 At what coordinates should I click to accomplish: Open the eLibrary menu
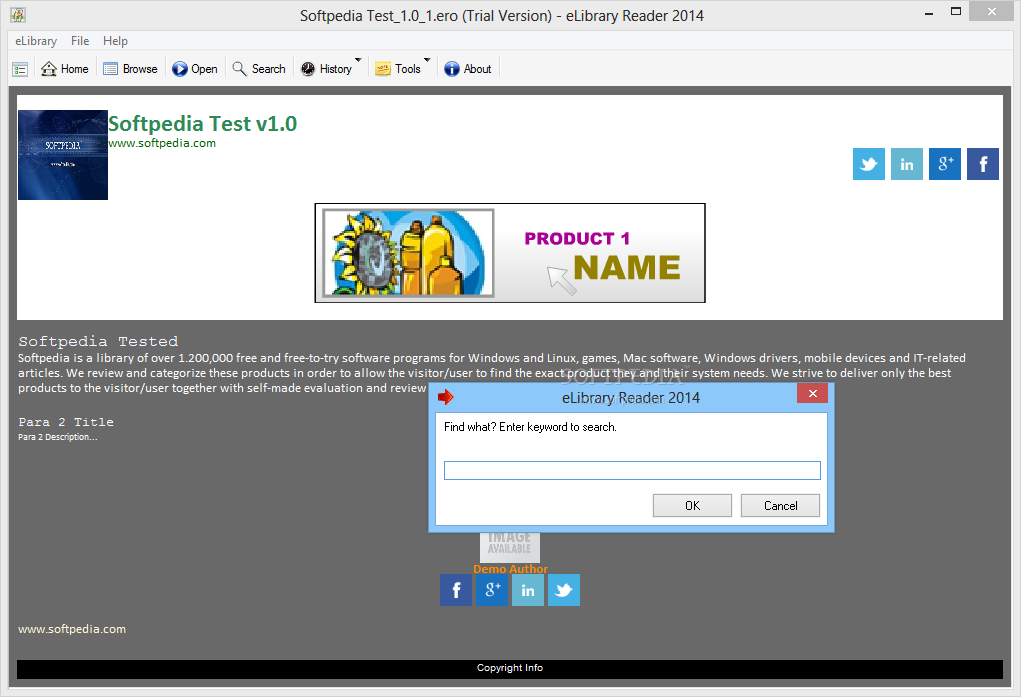click(x=36, y=41)
